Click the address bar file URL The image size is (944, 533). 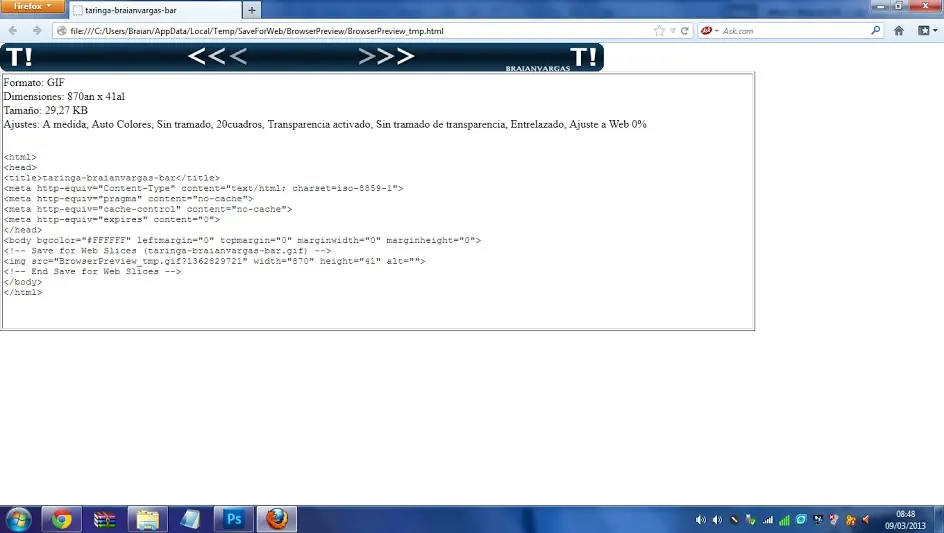pyautogui.click(x=256, y=31)
